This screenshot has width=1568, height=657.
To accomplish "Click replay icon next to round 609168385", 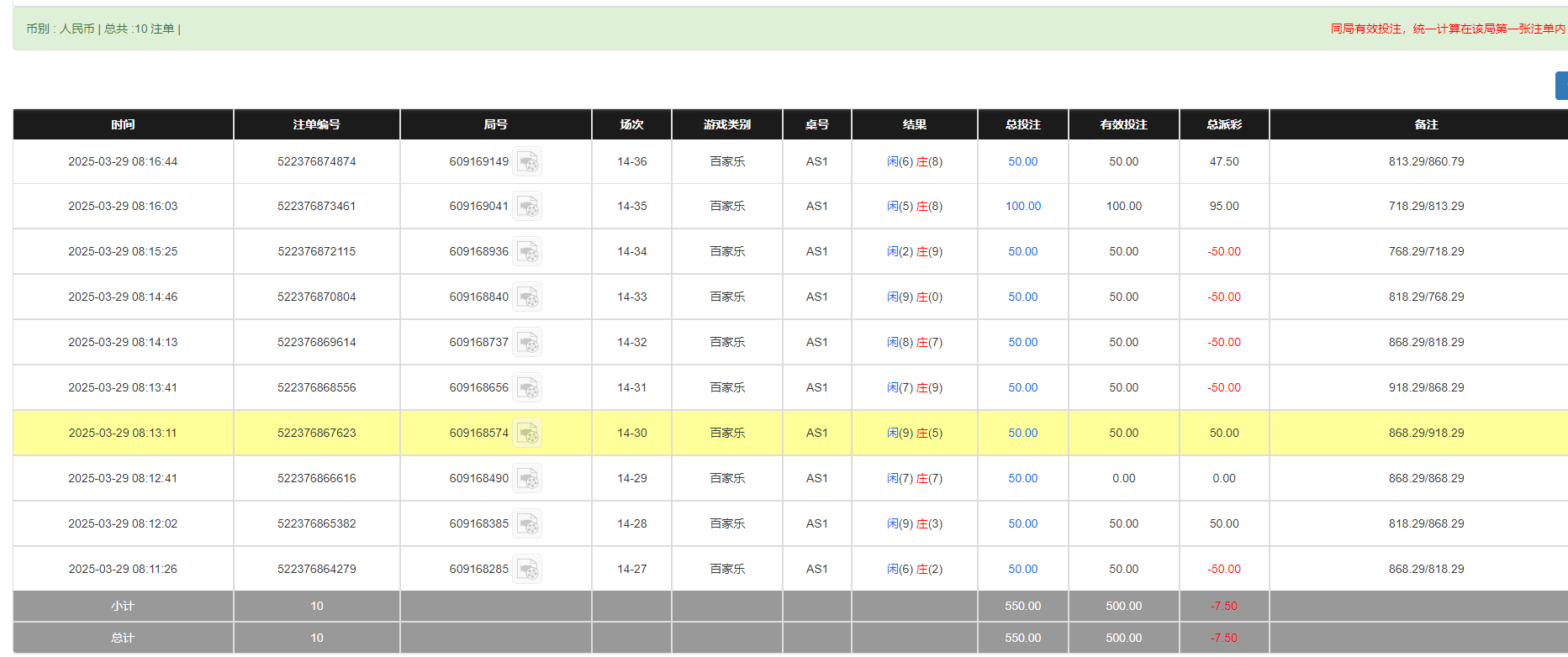I will pos(527,524).
